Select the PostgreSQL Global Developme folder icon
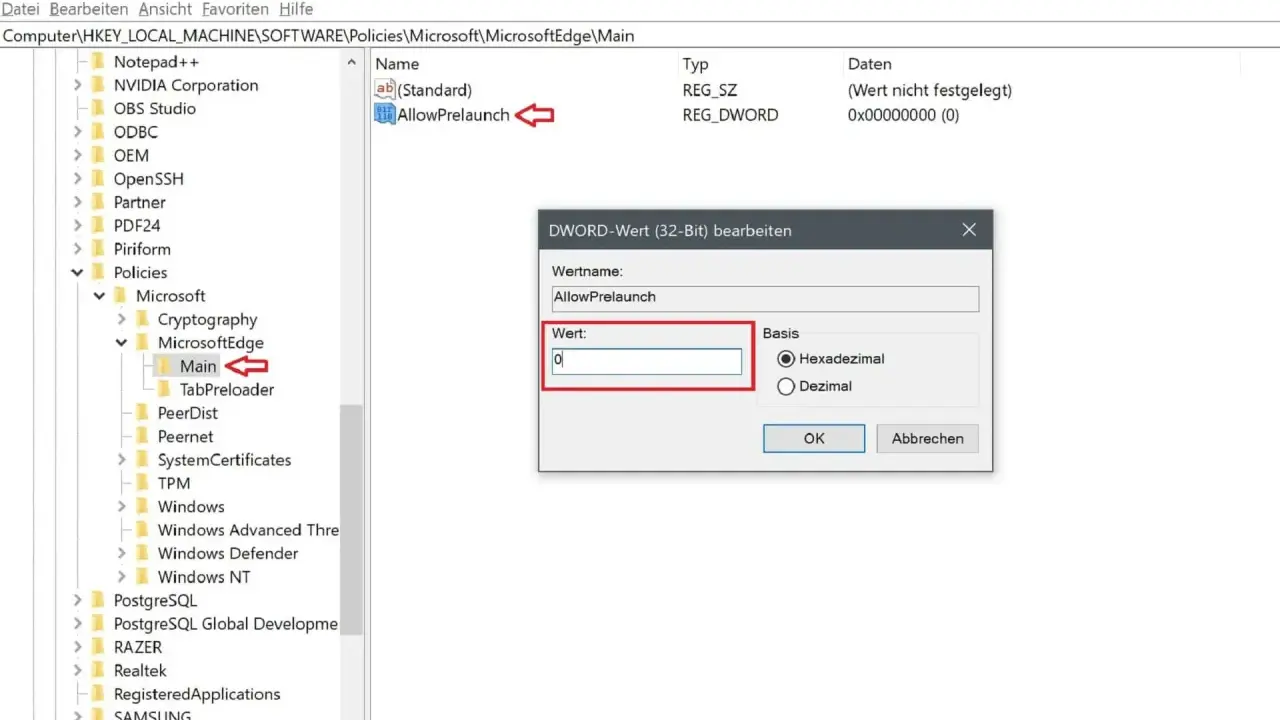 point(98,624)
